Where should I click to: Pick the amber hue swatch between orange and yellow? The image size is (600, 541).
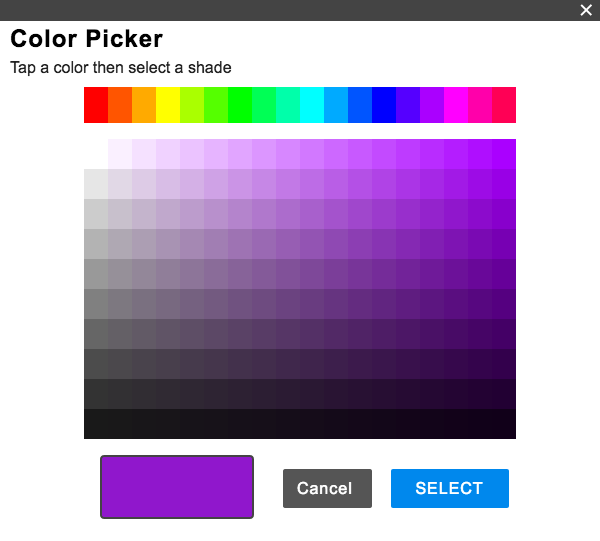(x=144, y=105)
